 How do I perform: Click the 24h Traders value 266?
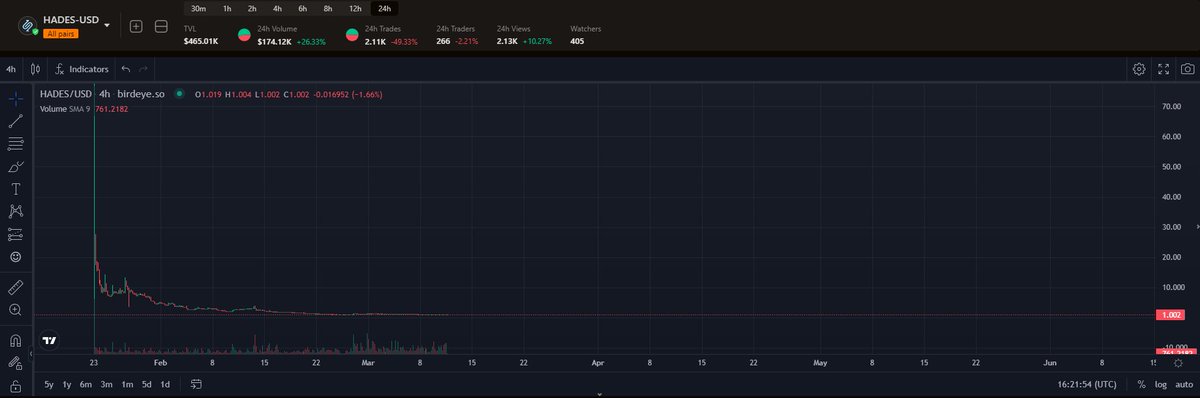pos(443,42)
